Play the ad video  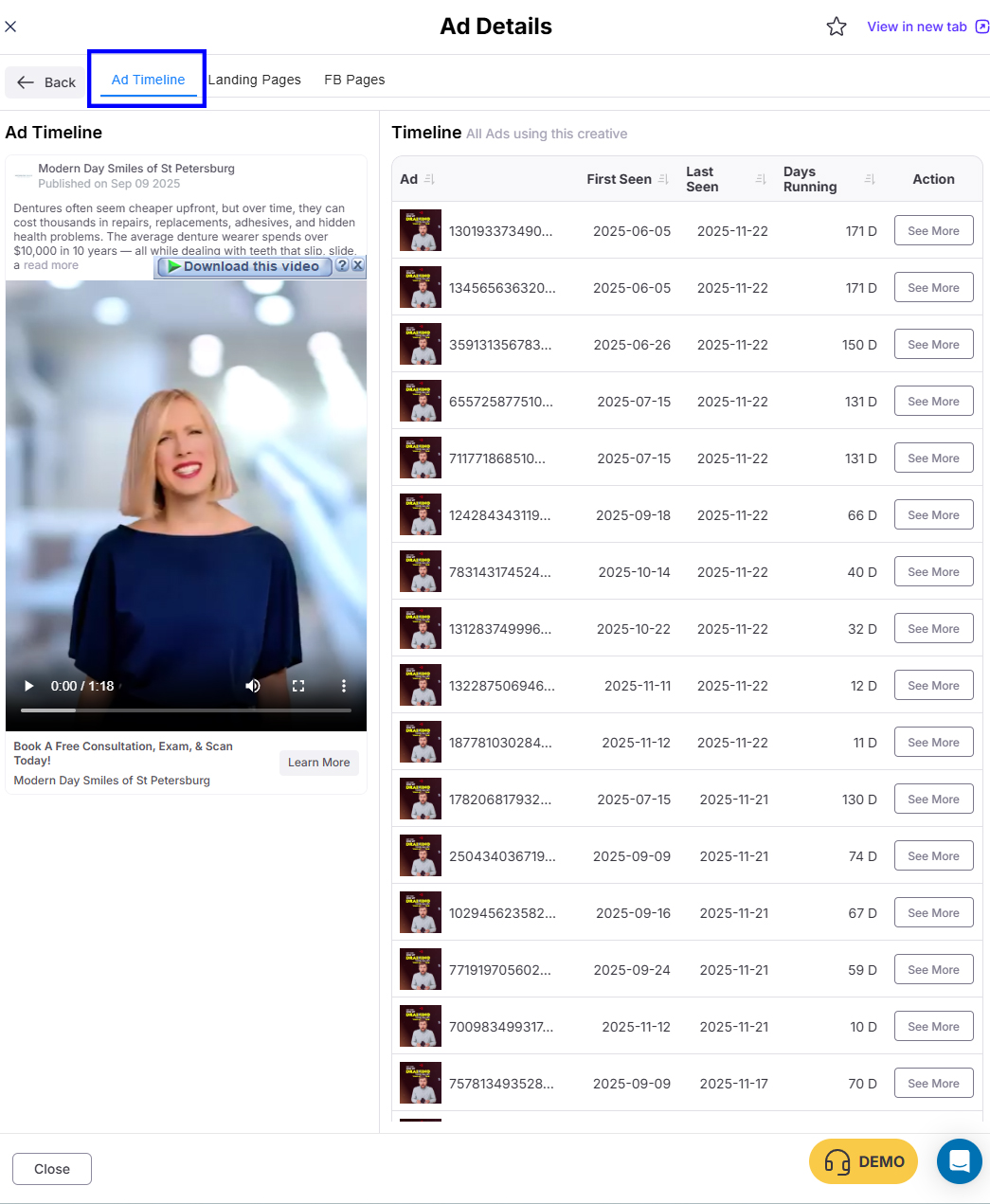pyautogui.click(x=28, y=686)
